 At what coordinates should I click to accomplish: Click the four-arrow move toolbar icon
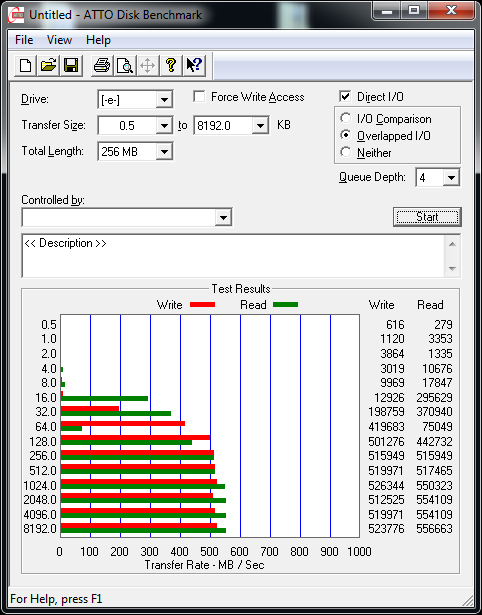147,65
